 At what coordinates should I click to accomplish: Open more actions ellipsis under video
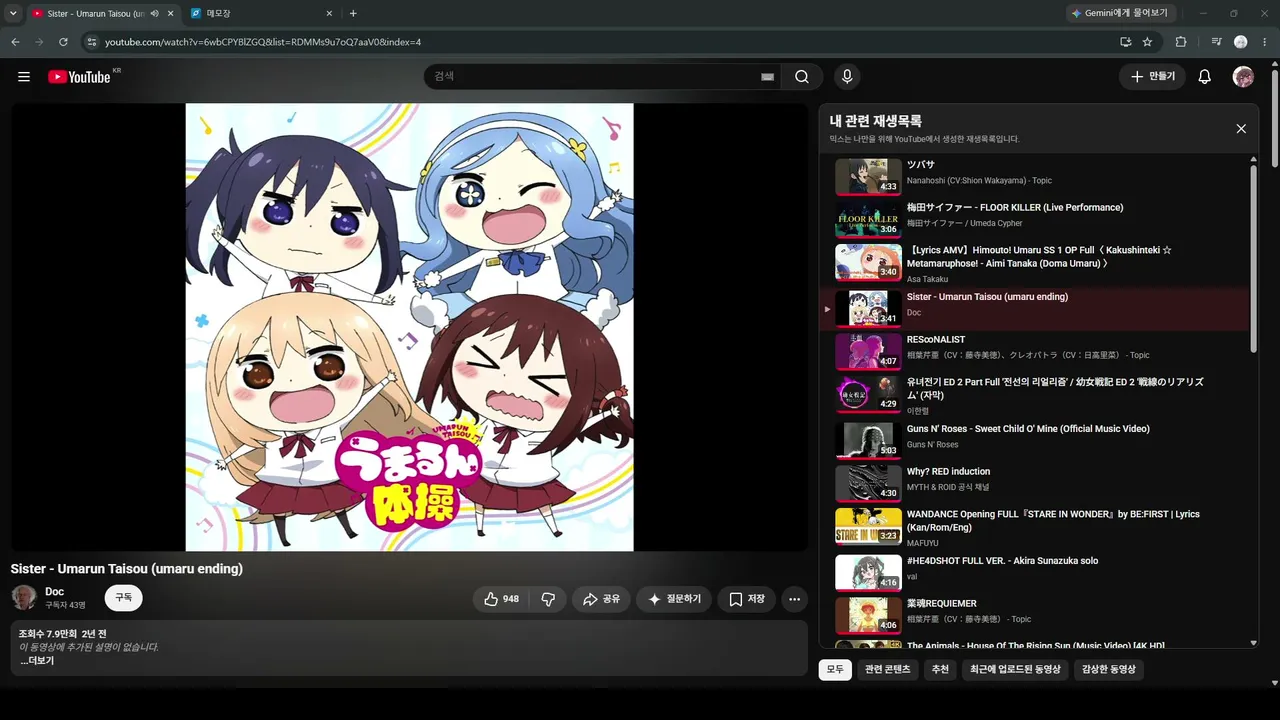pyautogui.click(x=794, y=599)
